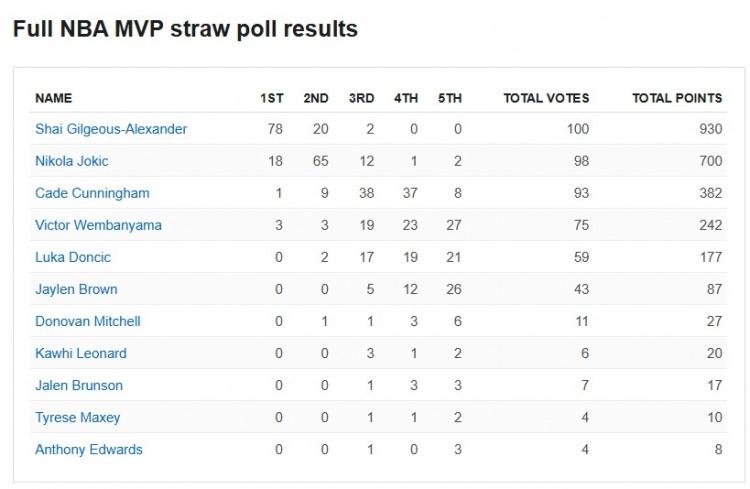Select the 3RD column header
This screenshot has width=750, height=489.
(361, 98)
